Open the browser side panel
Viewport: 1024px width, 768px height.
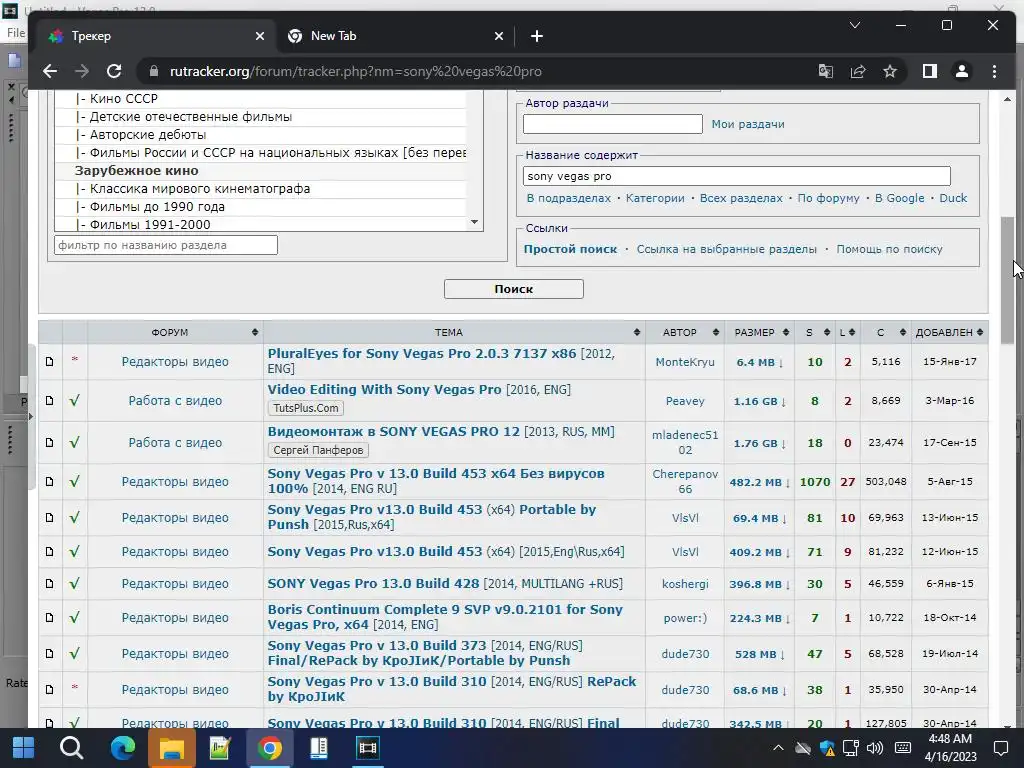pyautogui.click(x=930, y=71)
